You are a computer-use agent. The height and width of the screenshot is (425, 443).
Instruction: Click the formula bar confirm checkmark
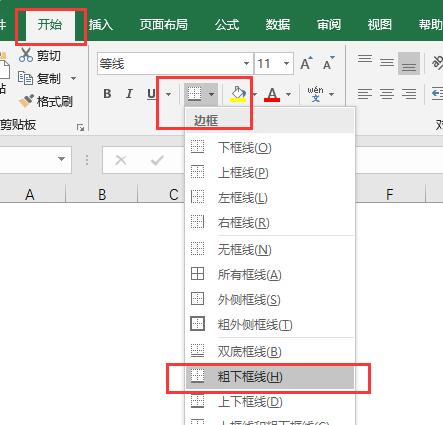[157, 160]
